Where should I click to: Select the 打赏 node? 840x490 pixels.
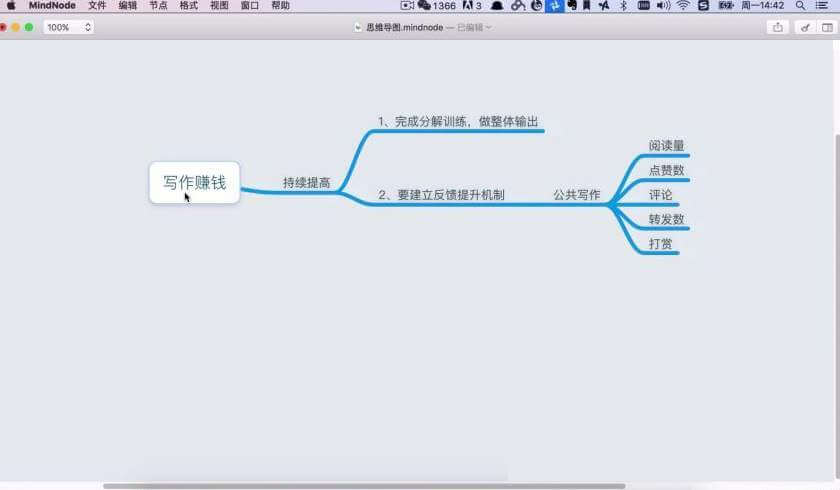[660, 244]
